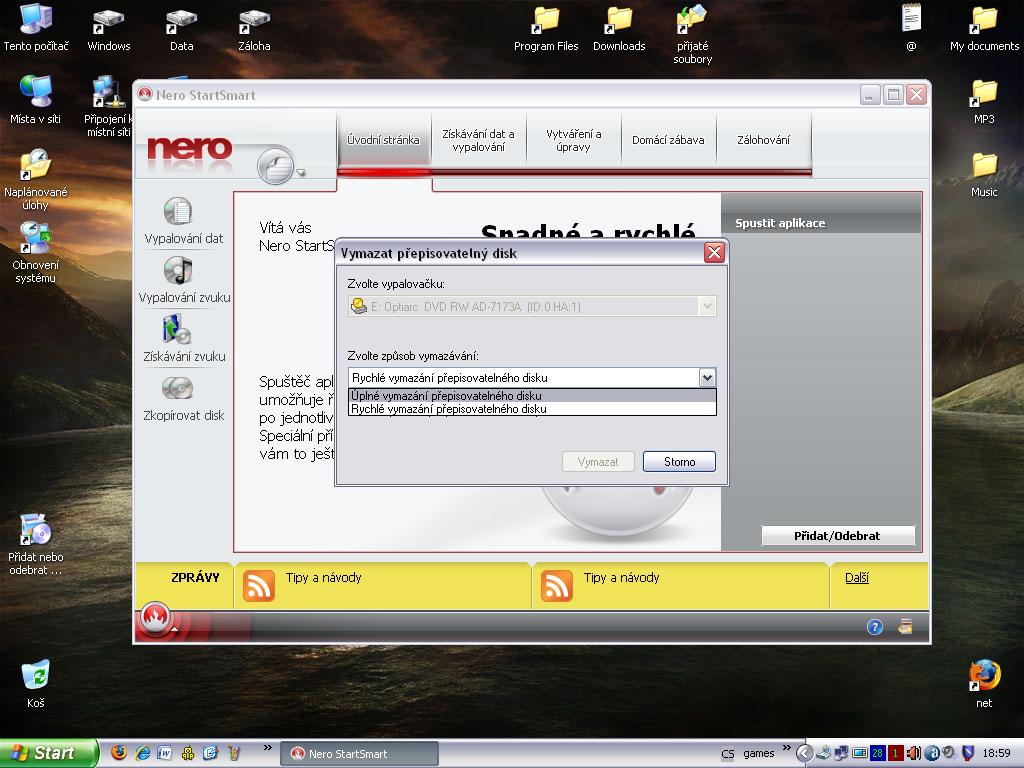Viewport: 1024px width, 768px height.
Task: Click the second RSS feed icon
Action: (x=556, y=585)
